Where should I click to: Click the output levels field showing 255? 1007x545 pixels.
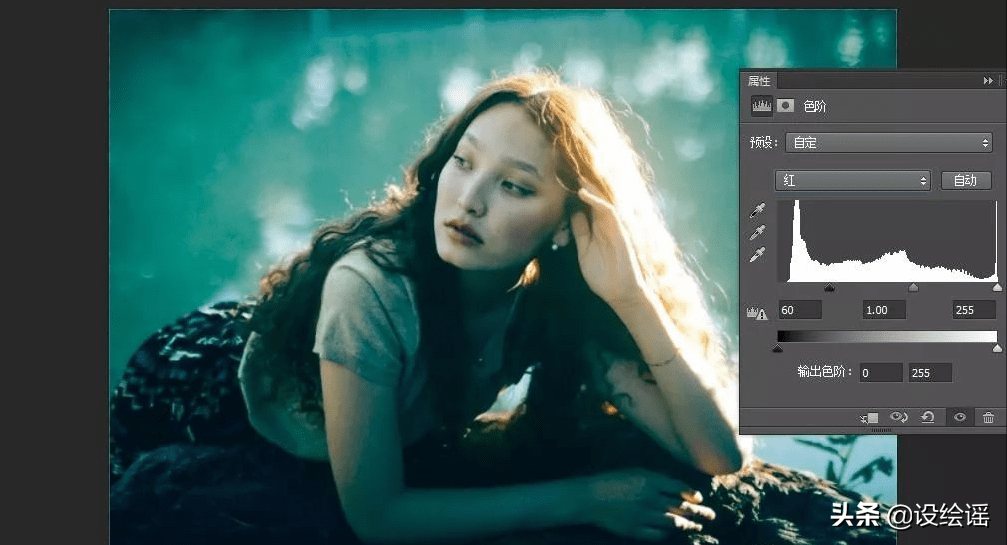click(x=930, y=373)
